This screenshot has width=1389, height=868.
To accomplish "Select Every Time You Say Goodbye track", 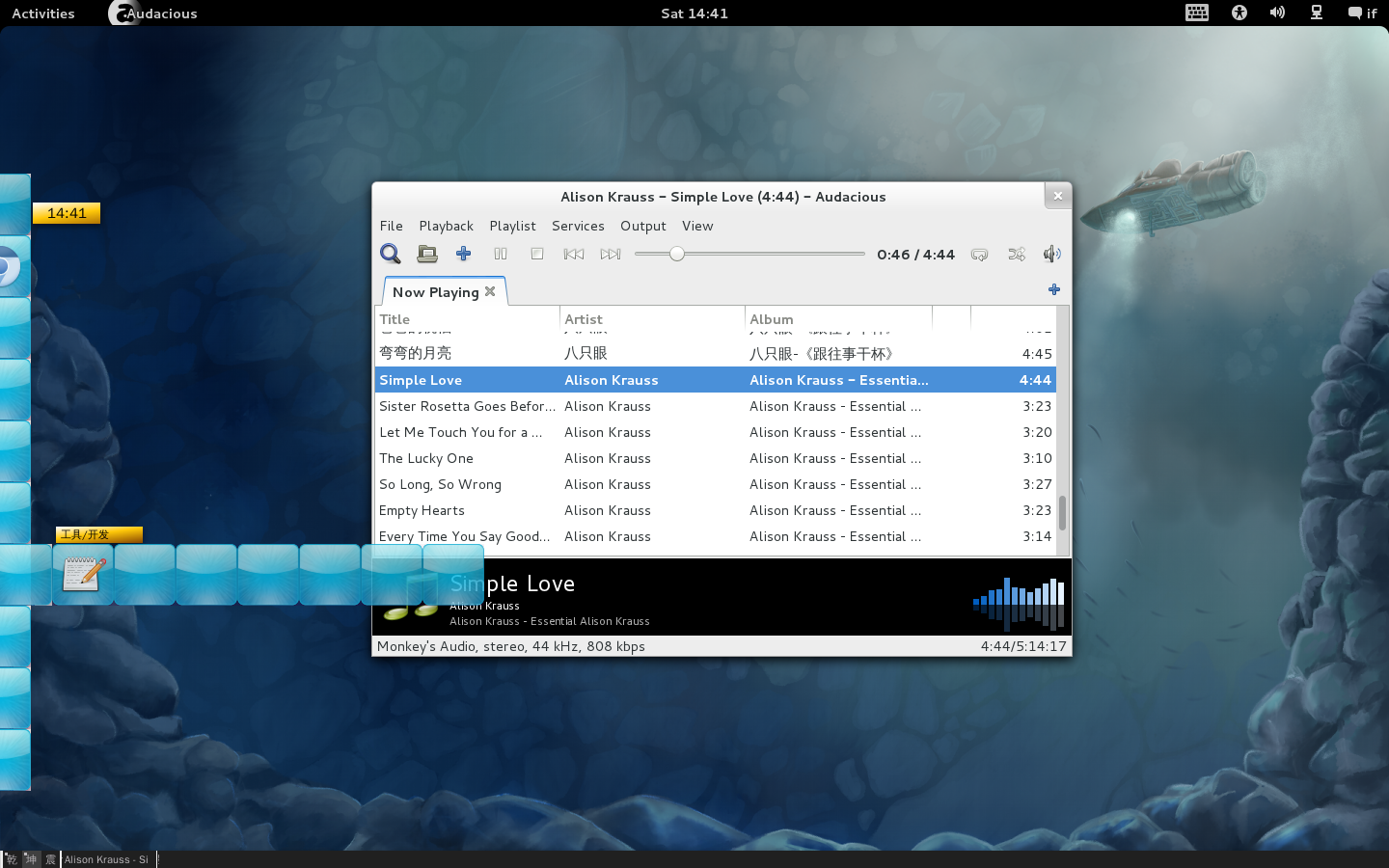I will (715, 536).
